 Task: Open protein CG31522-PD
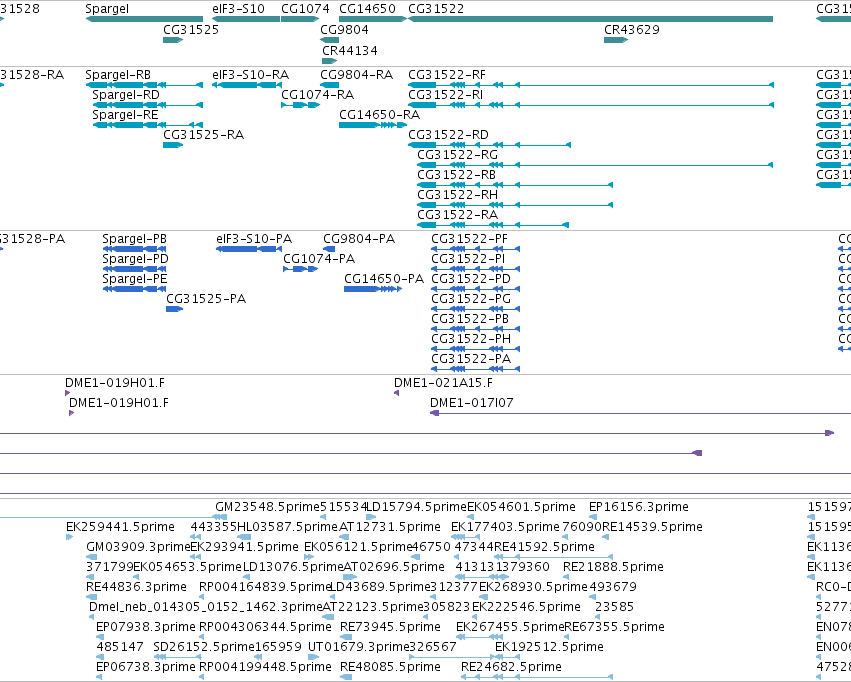tap(471, 279)
